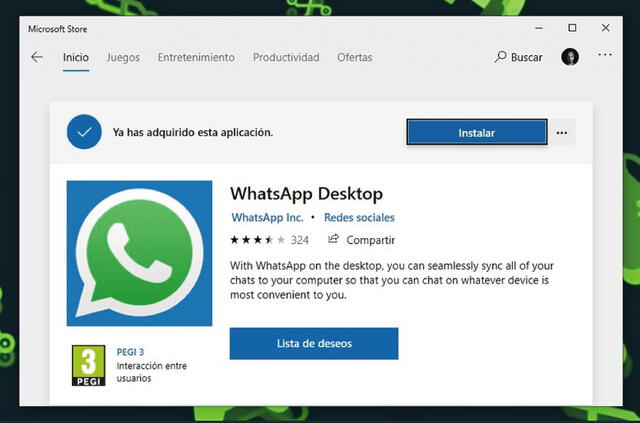Viewport: 640px width, 423px height.
Task: Click the Compartir label
Action: pos(371,240)
